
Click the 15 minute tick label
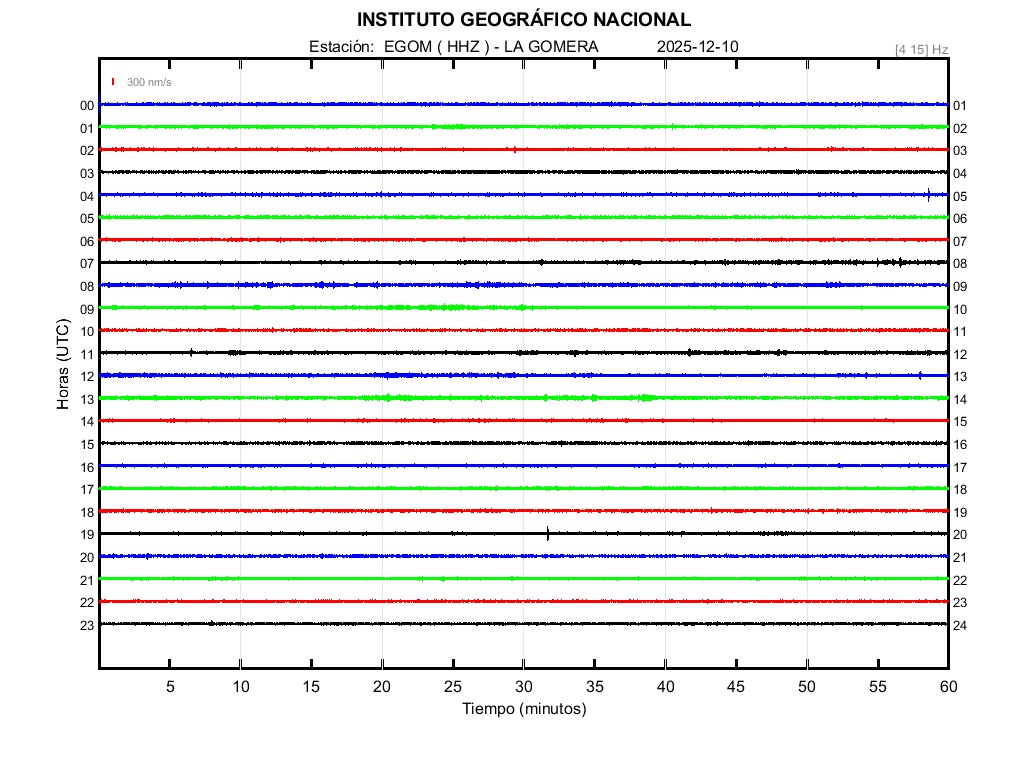tap(311, 687)
